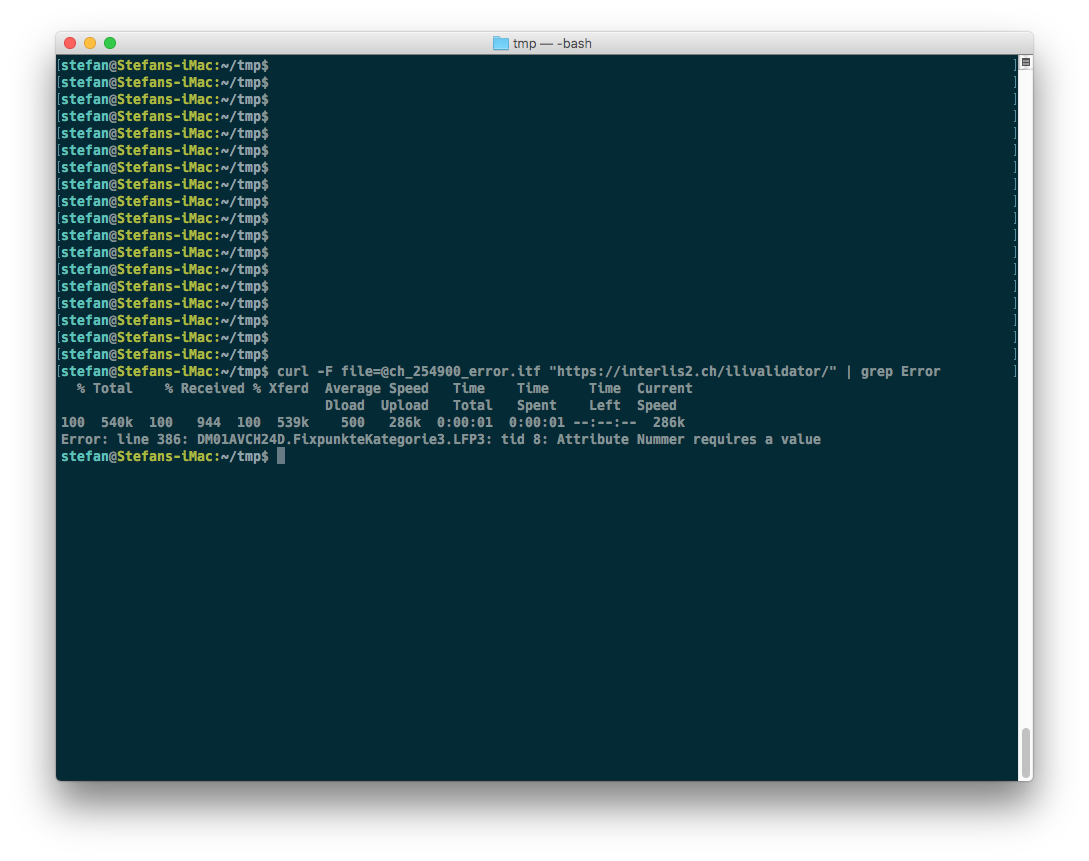Click the '% Received' column header

tap(204, 389)
